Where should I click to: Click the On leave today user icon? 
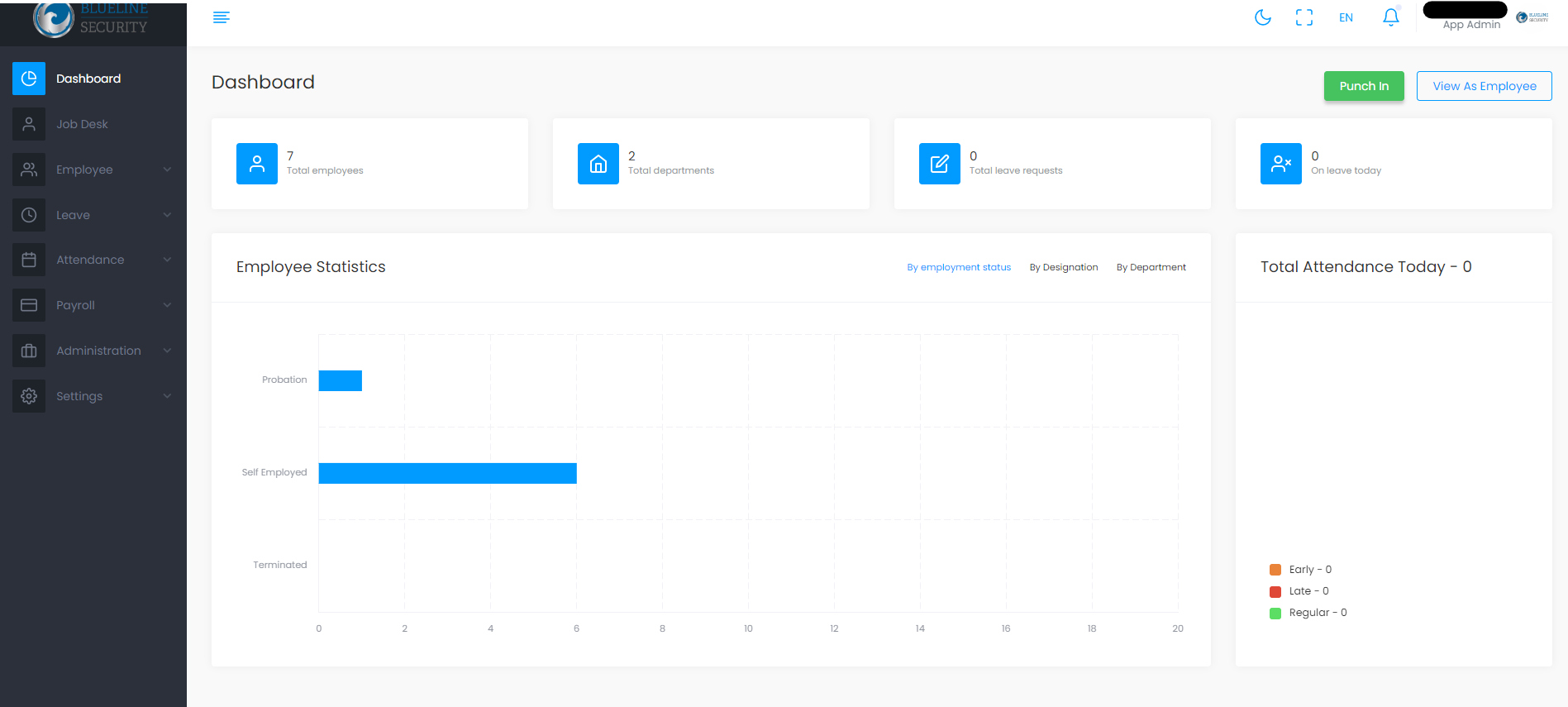click(x=1280, y=164)
